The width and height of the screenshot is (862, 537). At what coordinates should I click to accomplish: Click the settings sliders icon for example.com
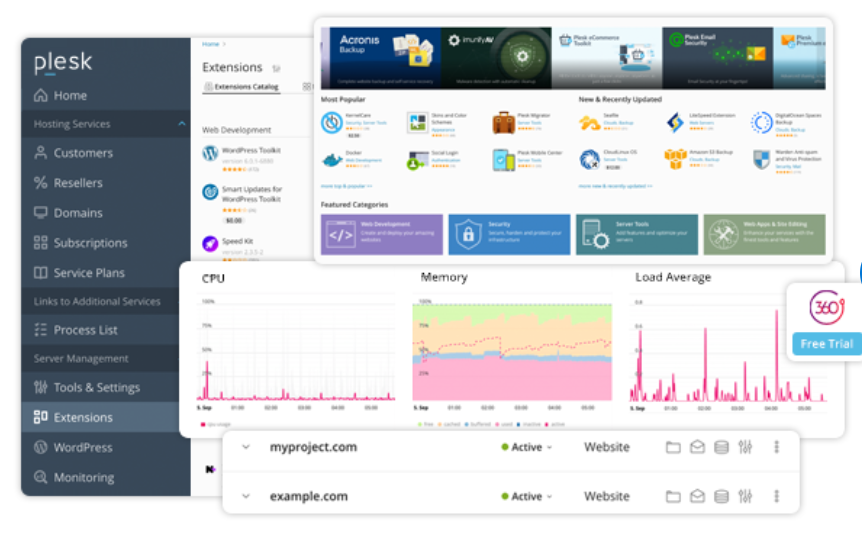(745, 496)
